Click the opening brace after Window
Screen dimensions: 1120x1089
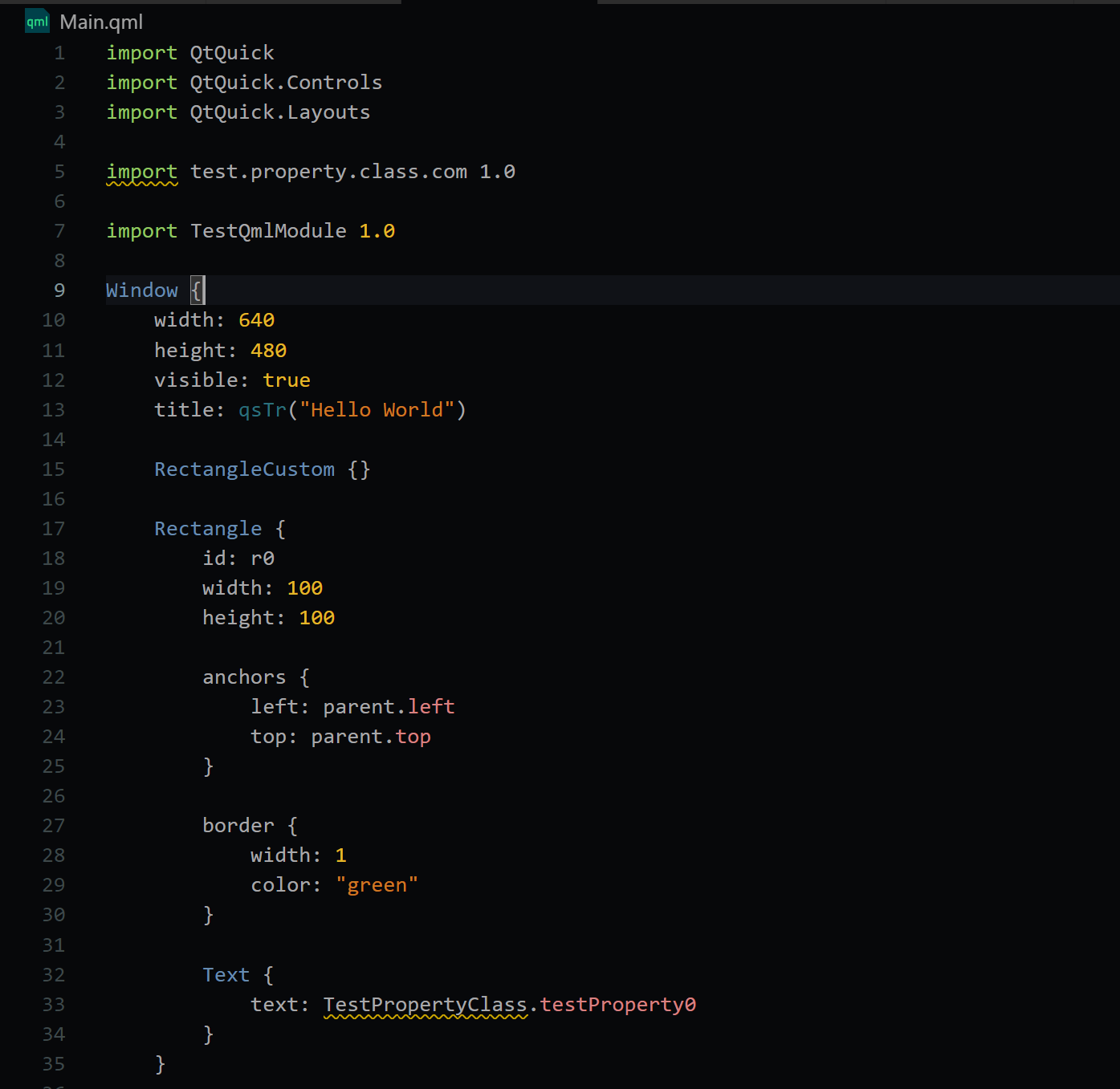pyautogui.click(x=197, y=291)
